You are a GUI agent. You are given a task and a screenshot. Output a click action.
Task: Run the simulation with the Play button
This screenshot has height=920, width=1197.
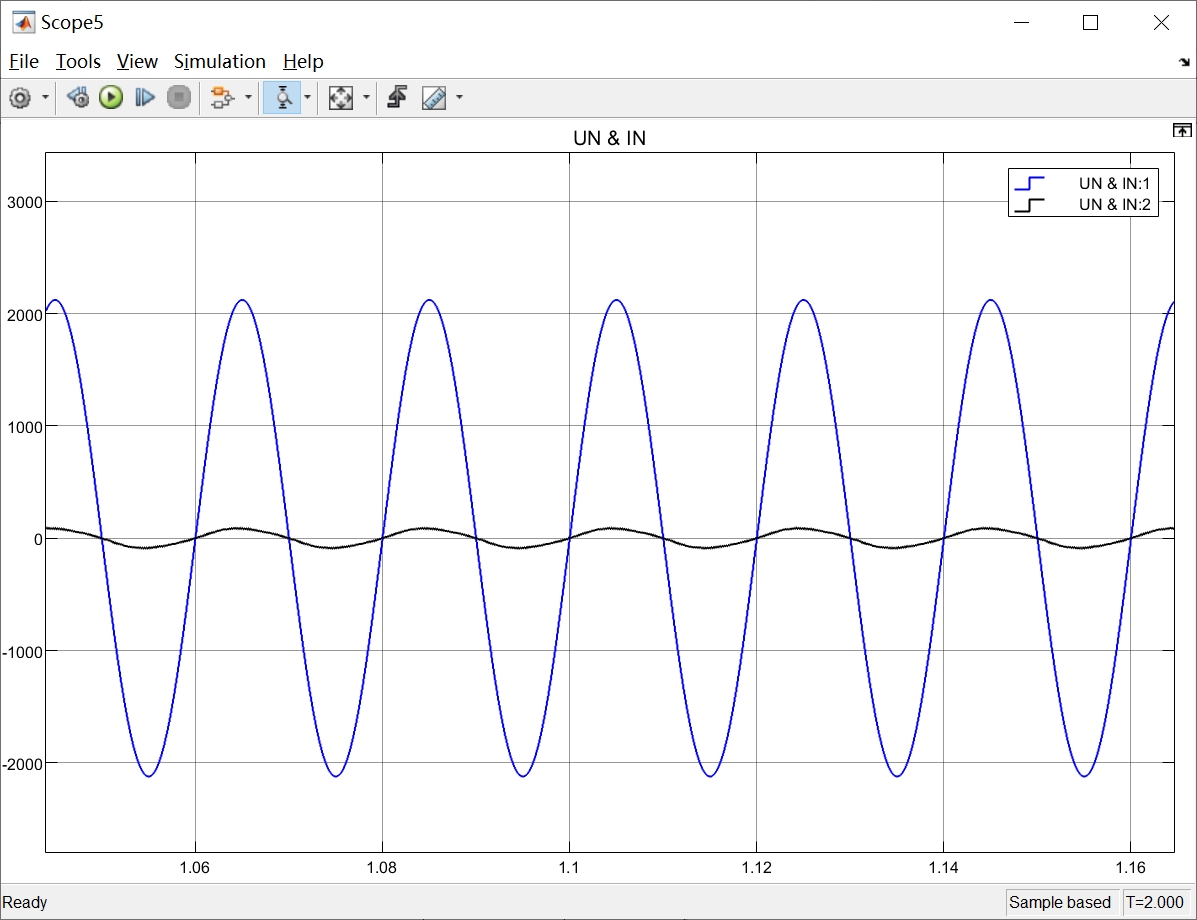[111, 98]
